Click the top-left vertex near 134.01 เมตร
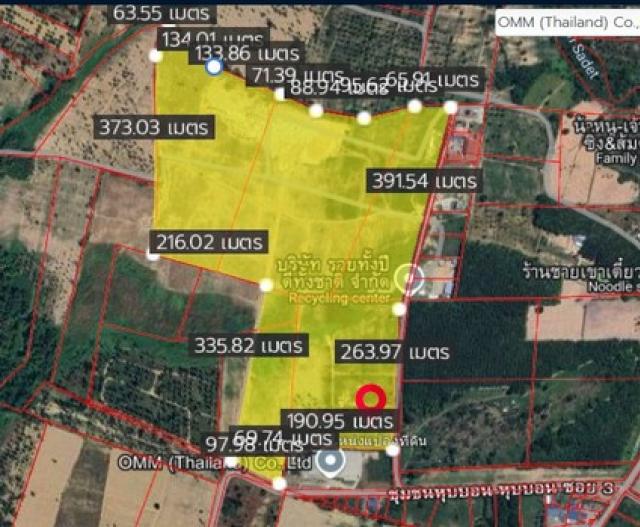640x527 pixels. tap(156, 56)
